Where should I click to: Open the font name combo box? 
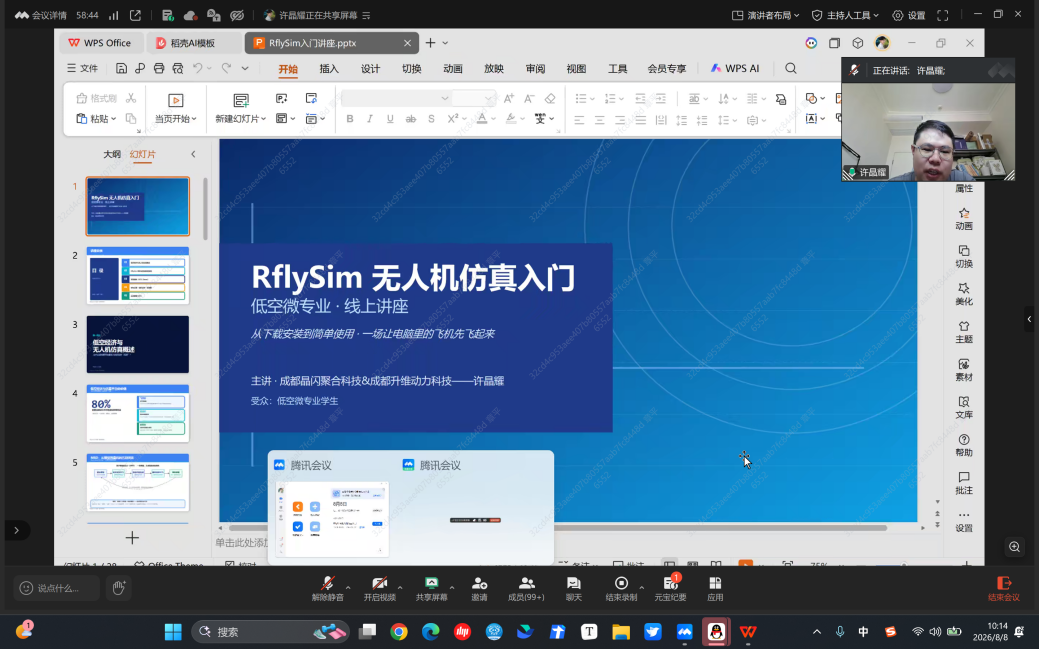(x=396, y=98)
